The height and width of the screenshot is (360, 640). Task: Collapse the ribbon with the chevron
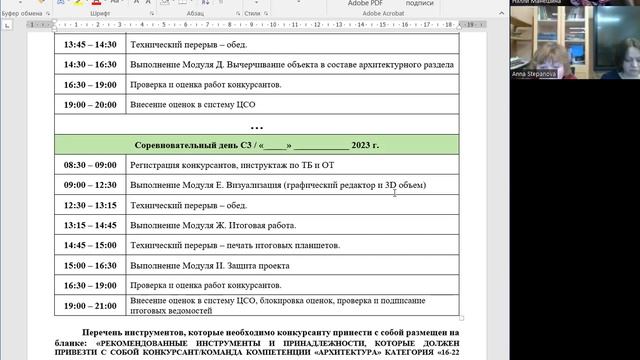(x=501, y=13)
